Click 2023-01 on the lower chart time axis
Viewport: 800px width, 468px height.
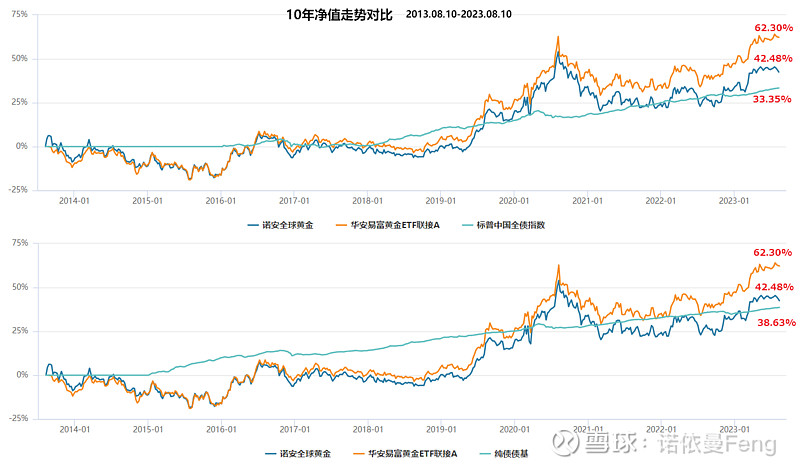734,429
